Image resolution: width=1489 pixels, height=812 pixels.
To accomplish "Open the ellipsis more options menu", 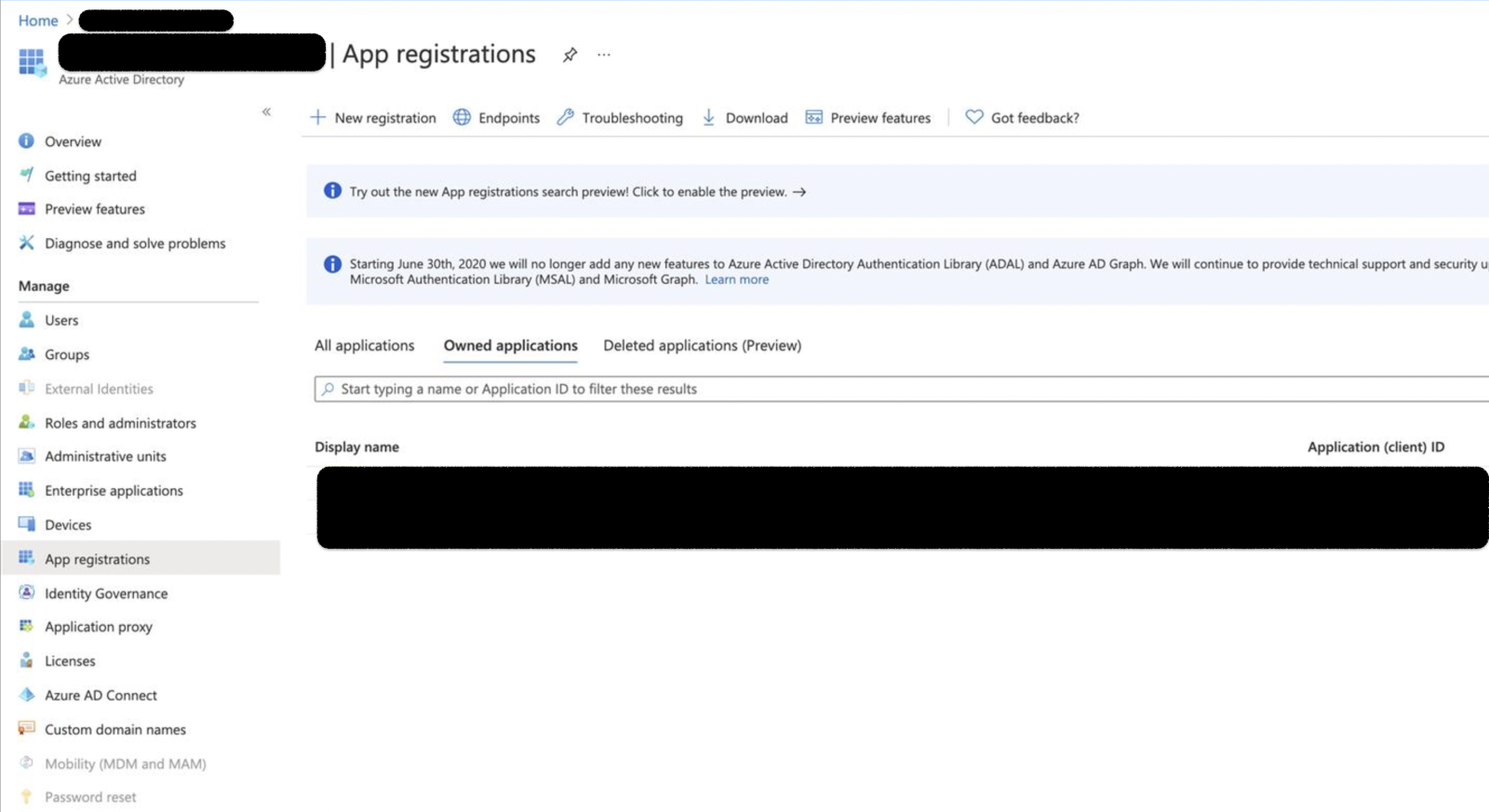I will pyautogui.click(x=604, y=55).
